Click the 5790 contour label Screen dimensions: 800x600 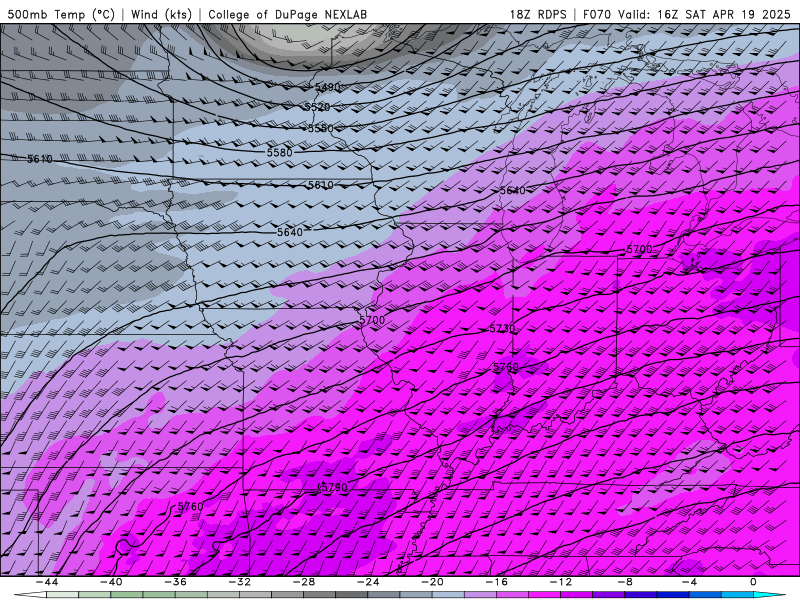tap(334, 487)
